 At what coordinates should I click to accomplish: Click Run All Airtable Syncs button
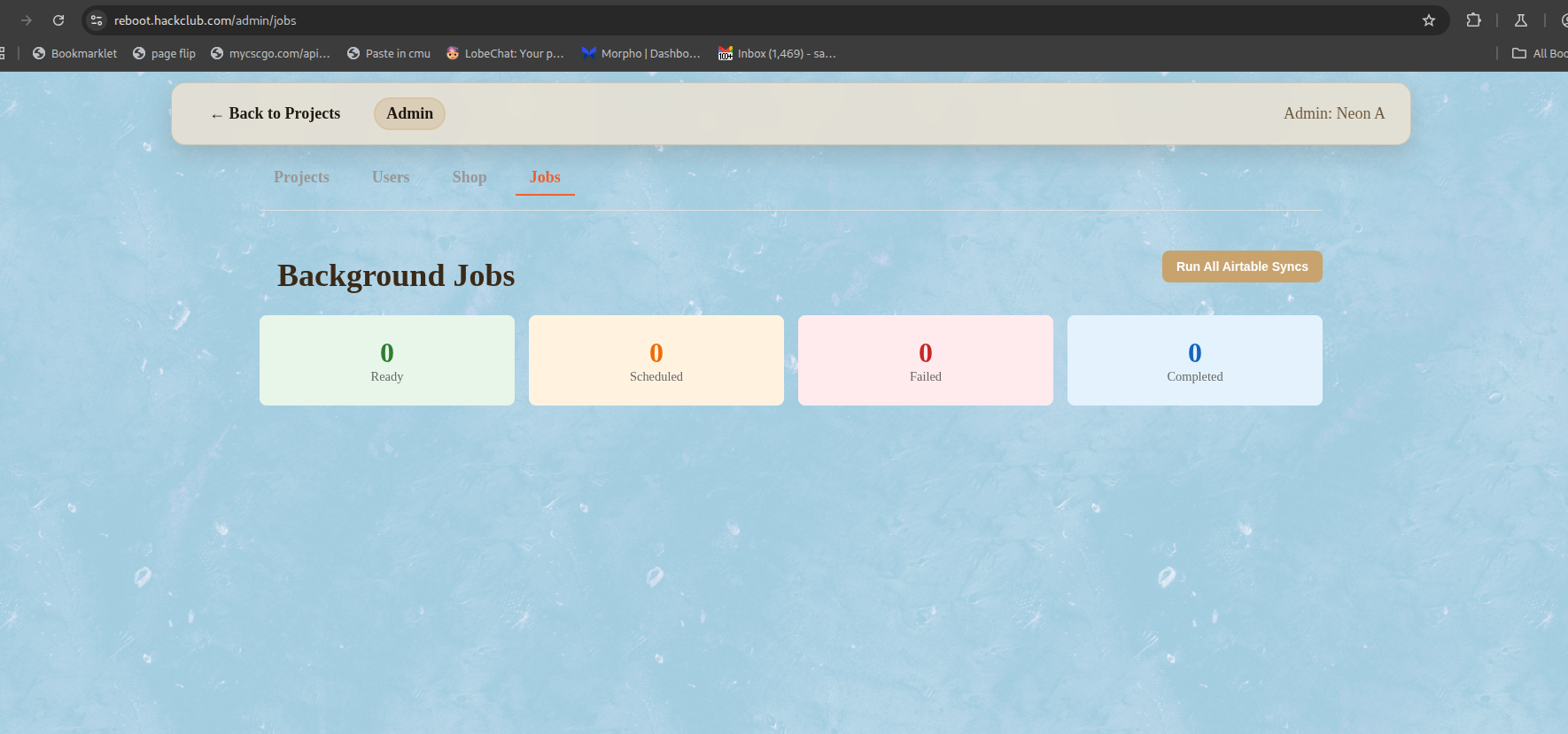pyautogui.click(x=1241, y=267)
